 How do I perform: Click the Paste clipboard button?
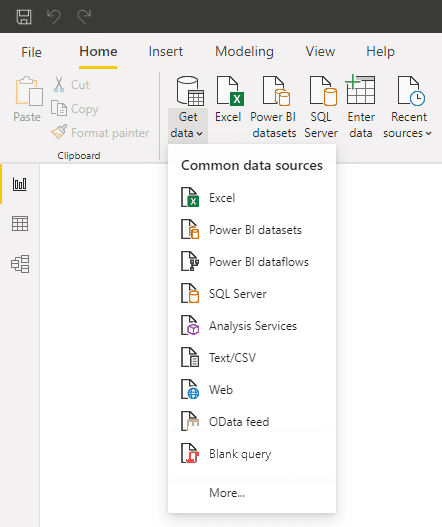click(x=28, y=99)
